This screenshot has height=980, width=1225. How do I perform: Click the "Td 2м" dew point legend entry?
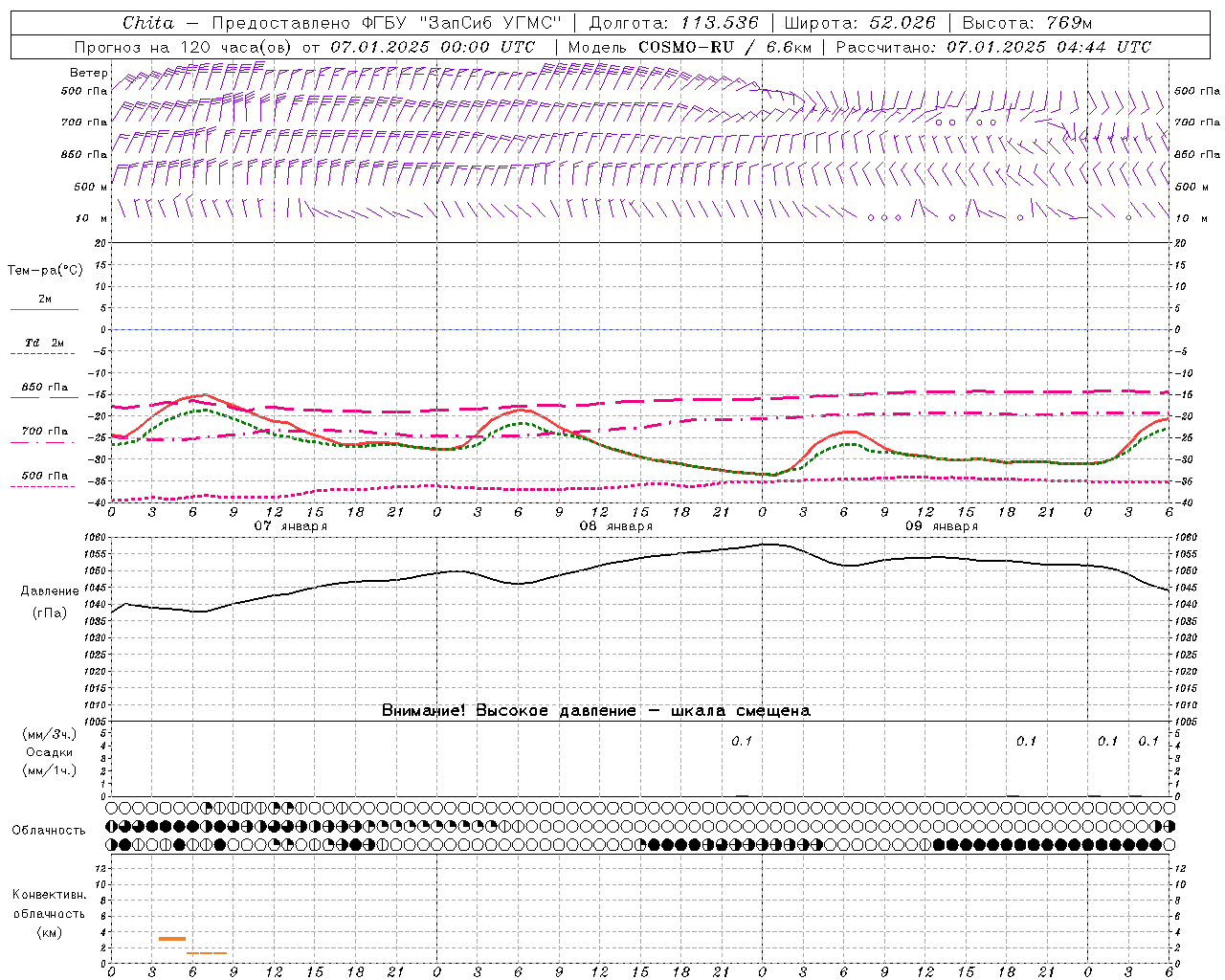tap(44, 343)
